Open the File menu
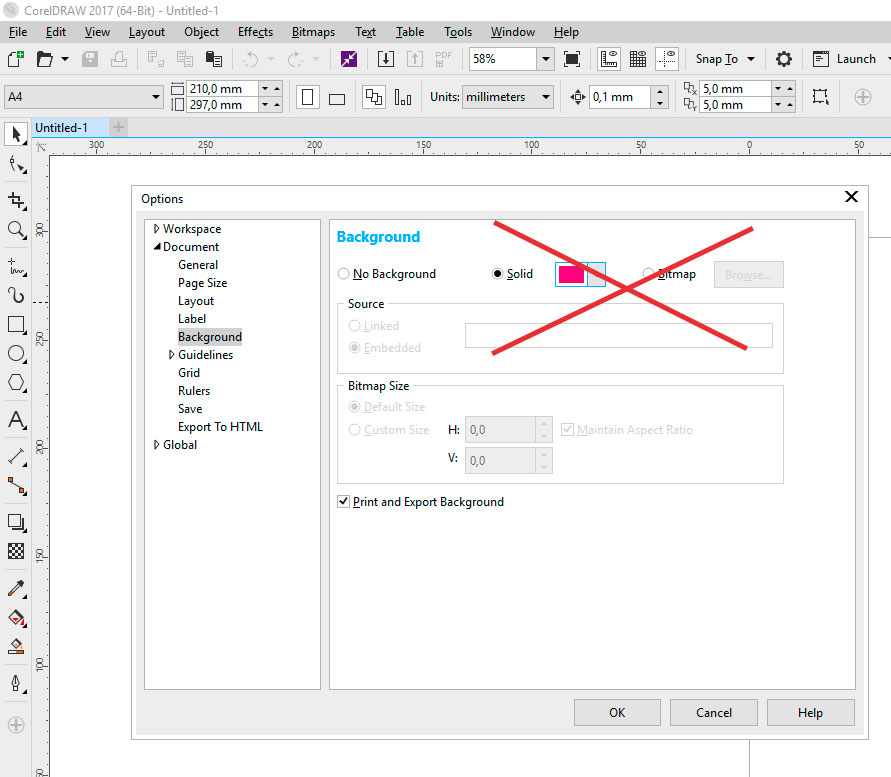891x777 pixels. tap(18, 32)
